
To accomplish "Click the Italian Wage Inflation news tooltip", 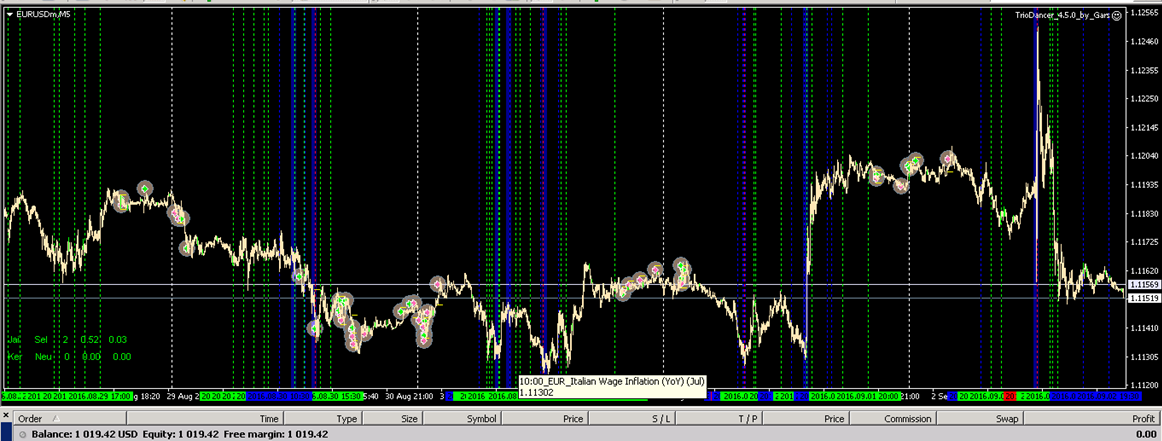I will point(613,386).
